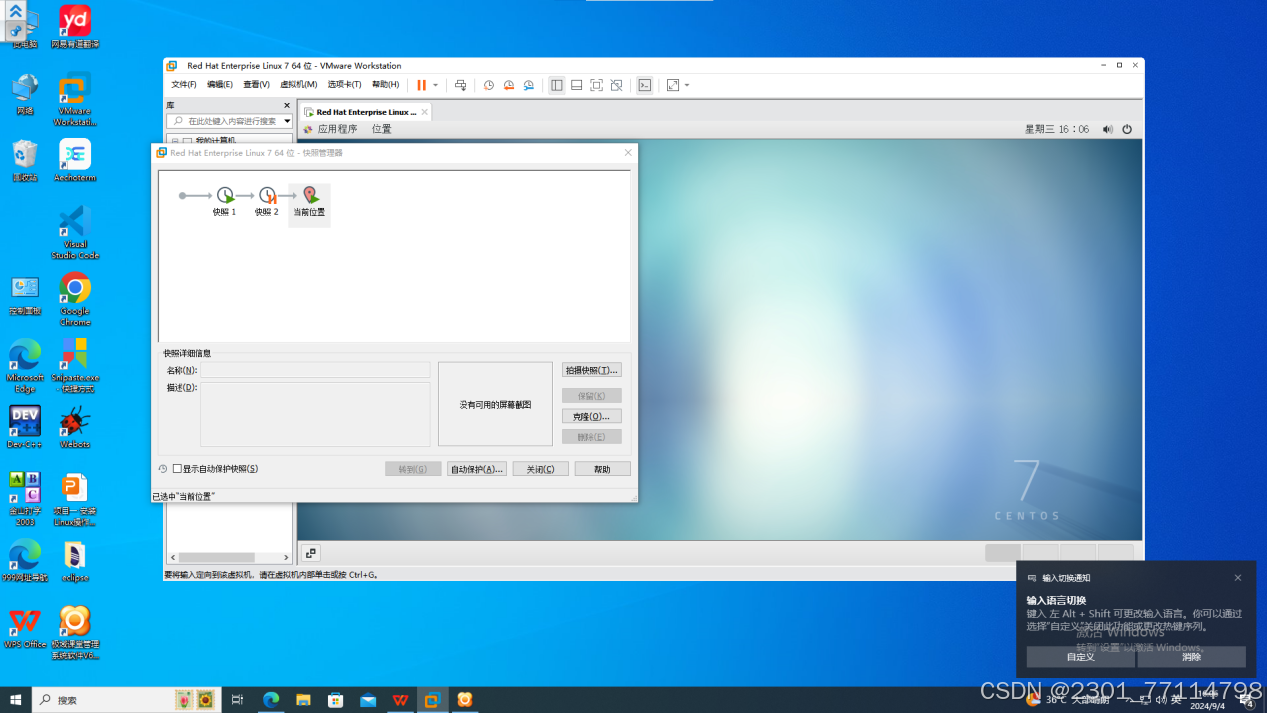This screenshot has width=1267, height=713.
Task: Click the revert to snapshot toolbar icon
Action: 509,85
